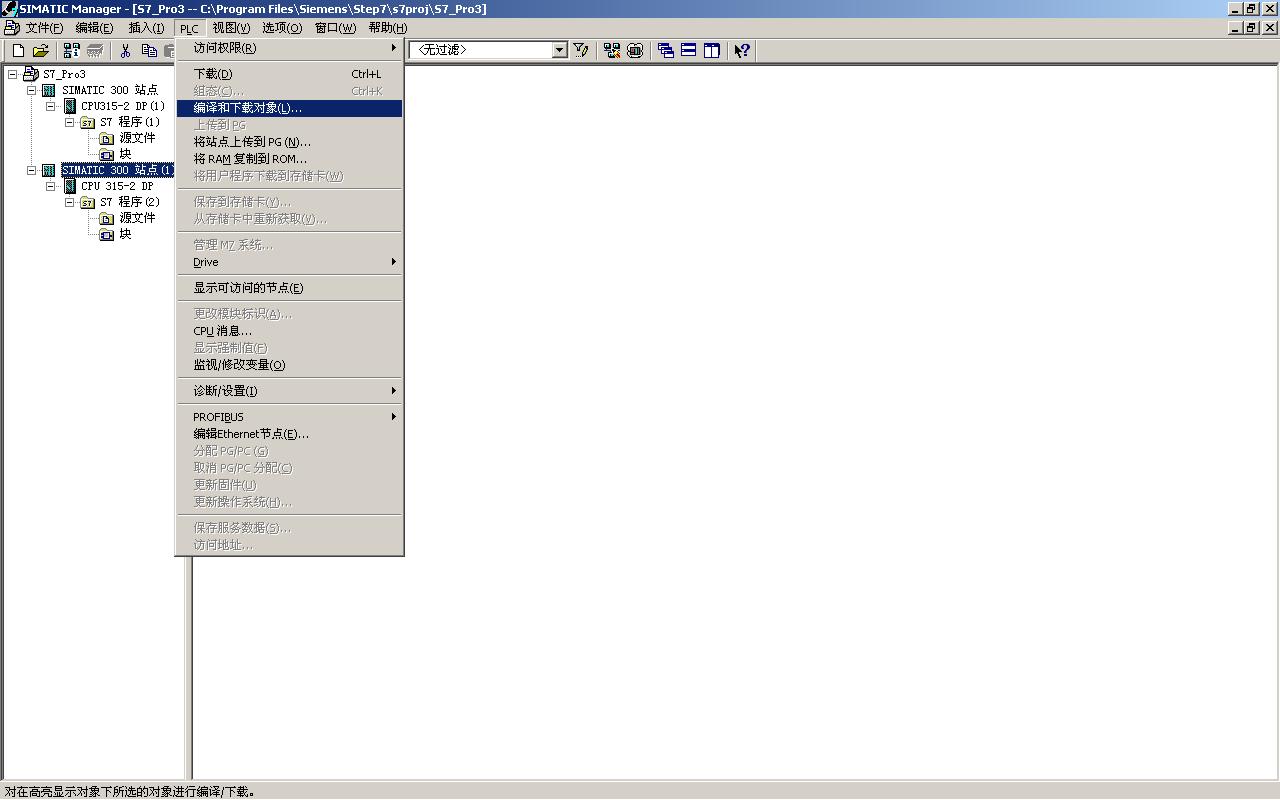Viewport: 1280px width, 800px height.
Task: Click the 块 folder icon under S7 程序(2)
Action: (x=107, y=234)
